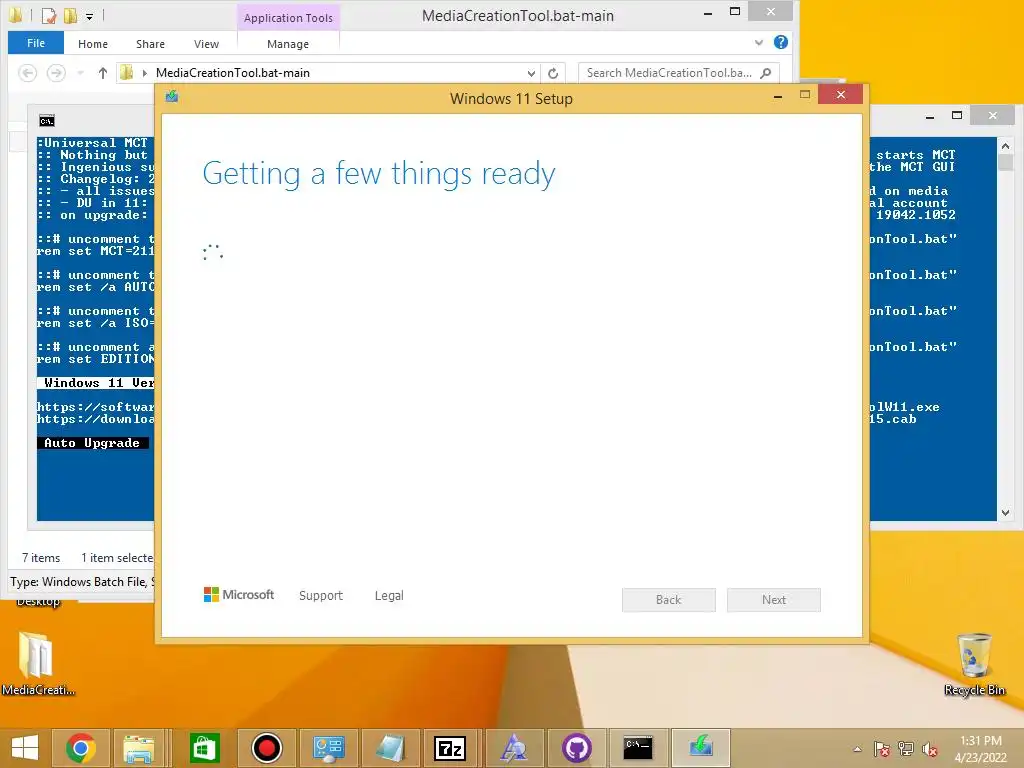Click the Explorer Forward arrow

tap(56, 73)
